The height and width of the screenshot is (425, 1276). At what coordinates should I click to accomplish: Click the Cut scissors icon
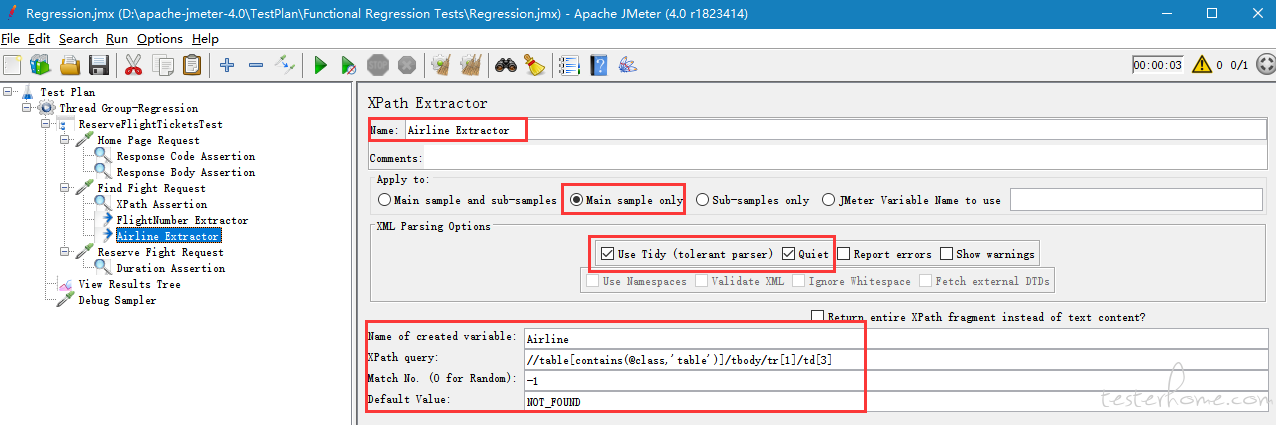133,65
